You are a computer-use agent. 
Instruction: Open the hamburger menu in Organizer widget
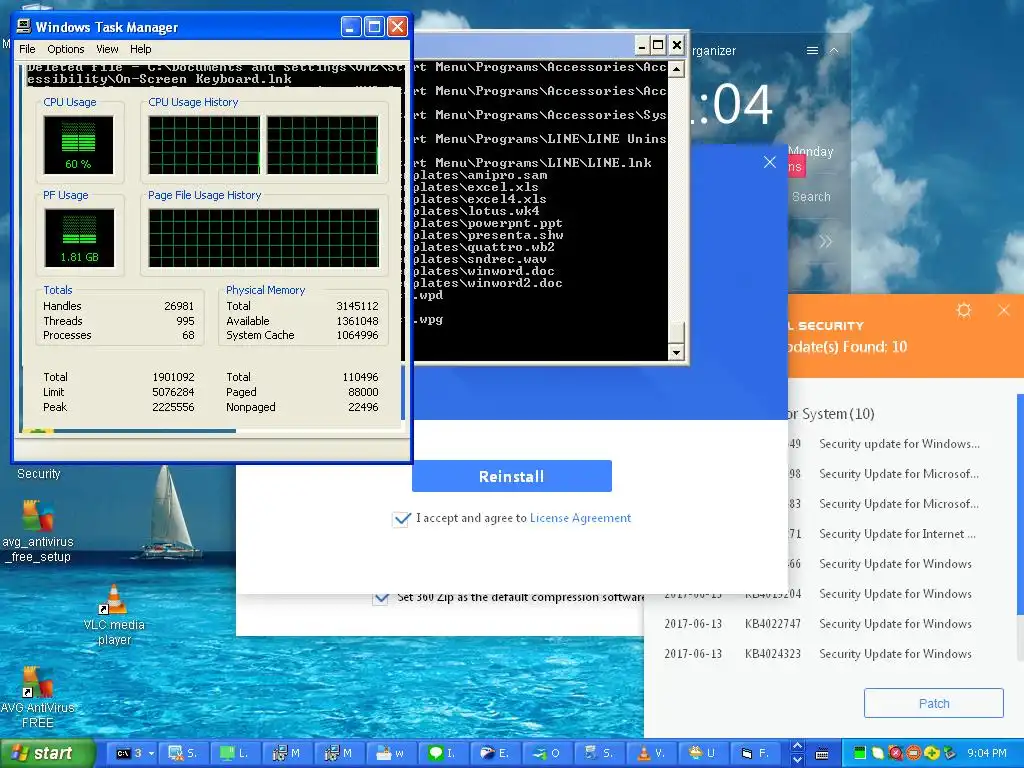(812, 50)
